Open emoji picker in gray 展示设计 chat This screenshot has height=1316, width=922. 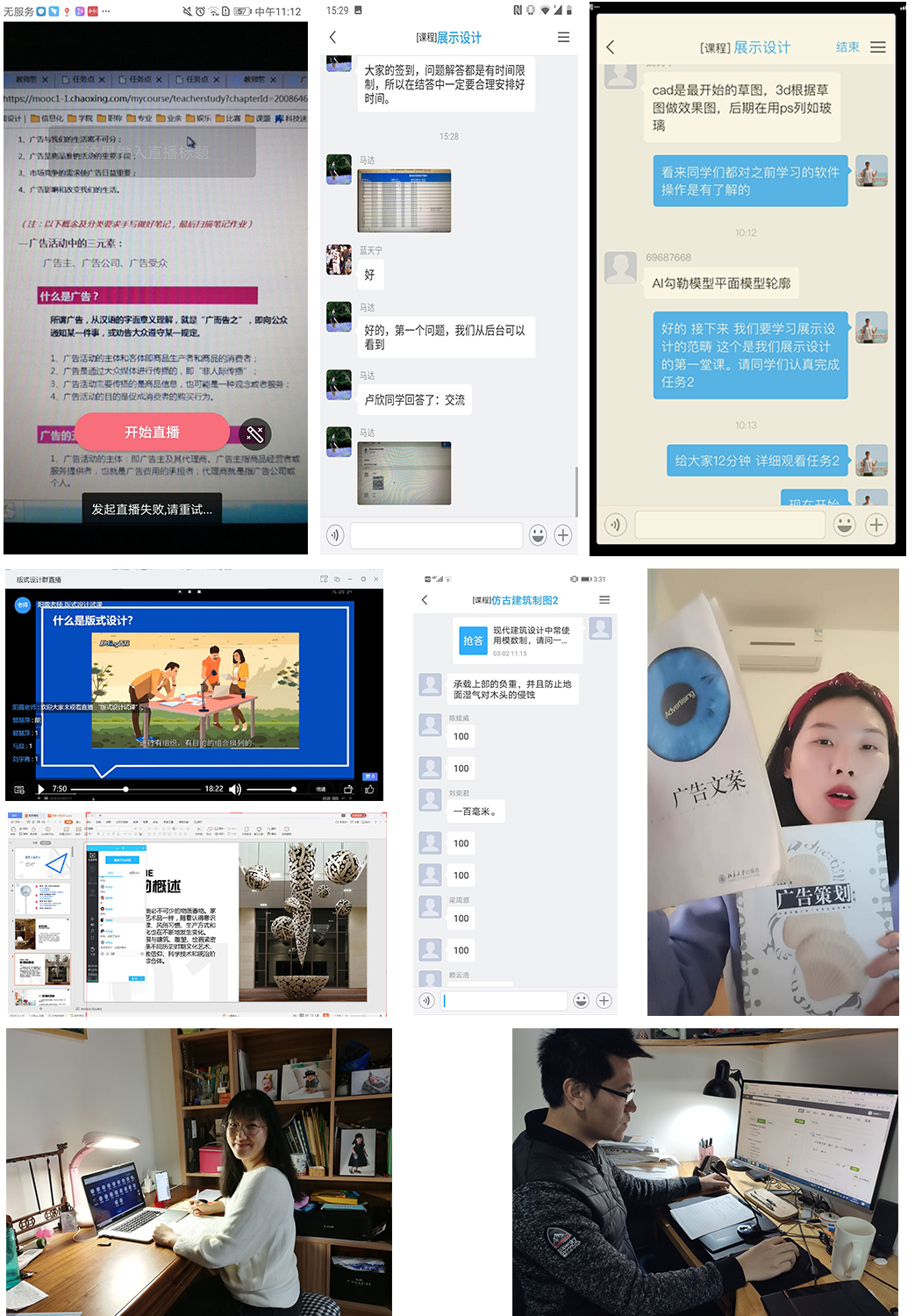point(538,534)
